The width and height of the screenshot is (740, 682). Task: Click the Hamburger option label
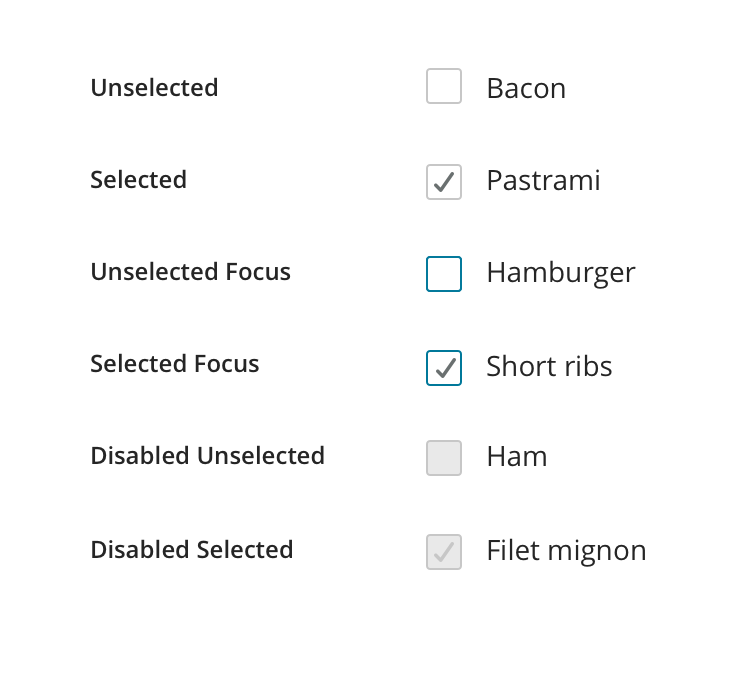click(x=560, y=273)
